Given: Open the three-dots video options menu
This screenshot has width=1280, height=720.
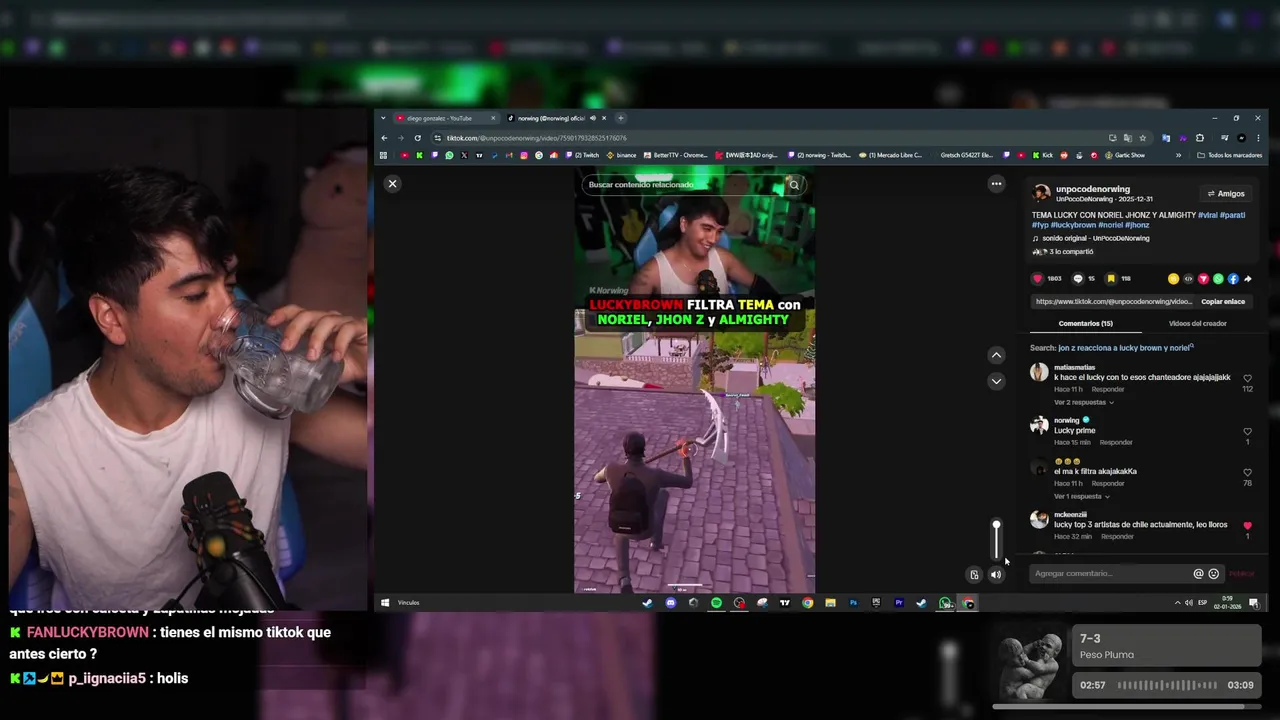Looking at the screenshot, I should (996, 184).
